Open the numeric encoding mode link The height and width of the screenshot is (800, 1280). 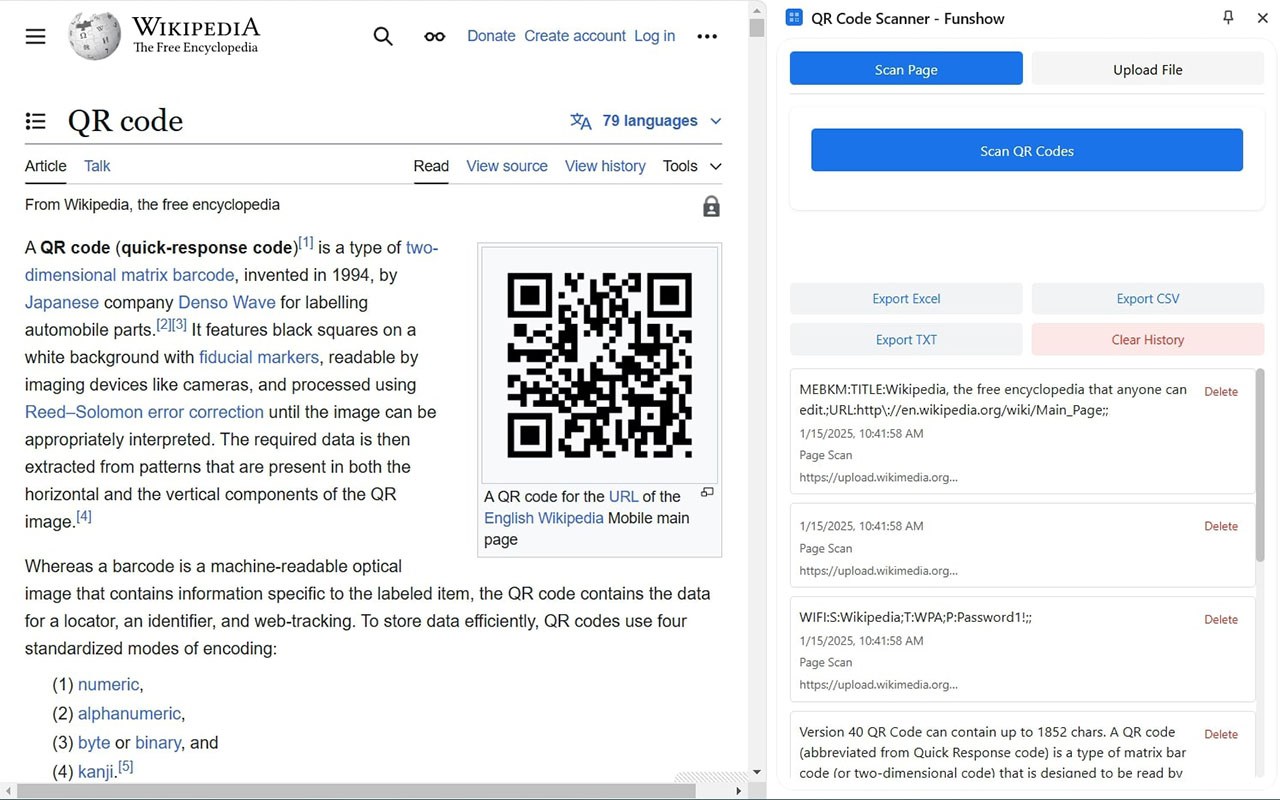108,684
